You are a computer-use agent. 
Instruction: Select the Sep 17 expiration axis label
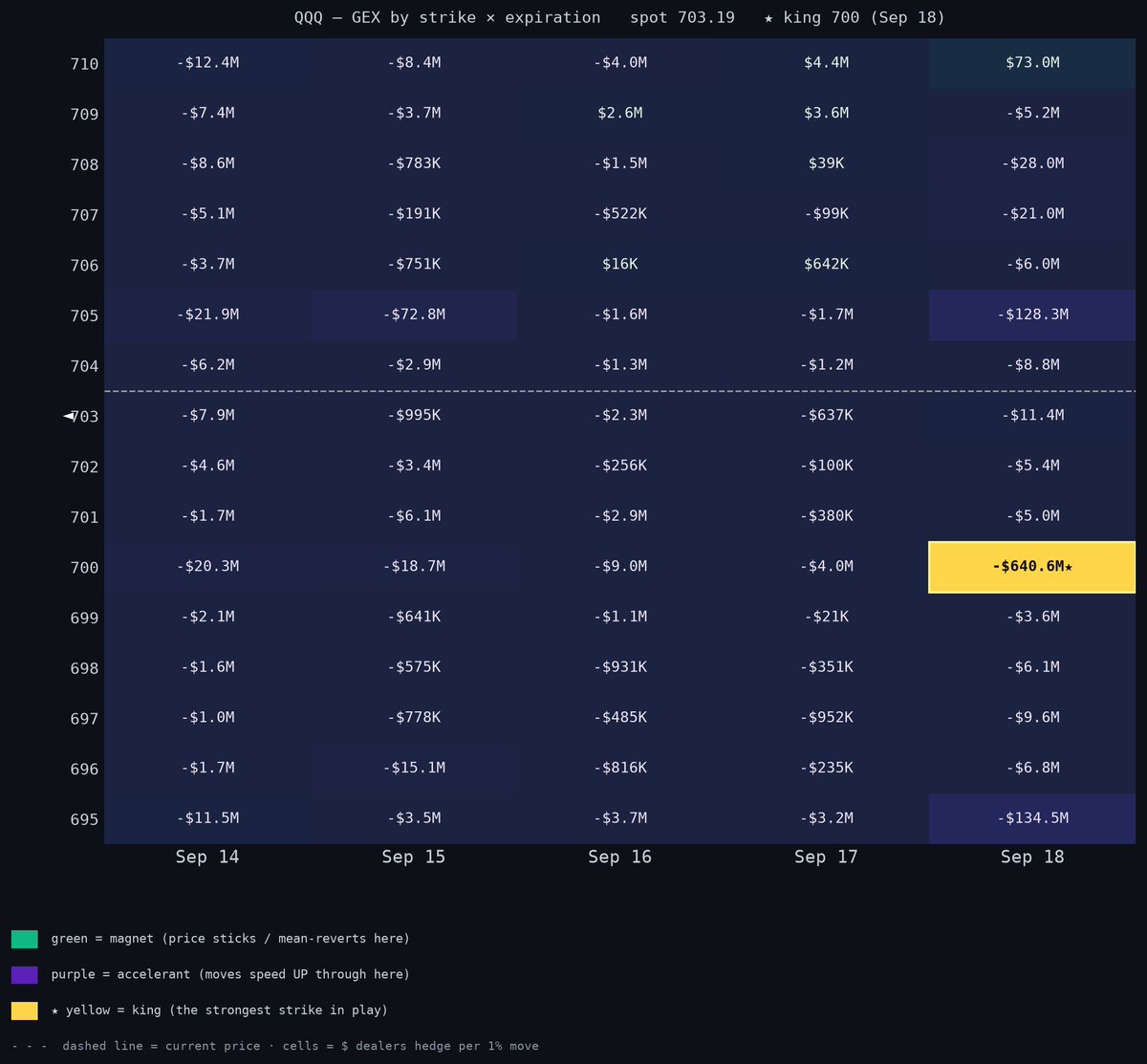pos(827,857)
